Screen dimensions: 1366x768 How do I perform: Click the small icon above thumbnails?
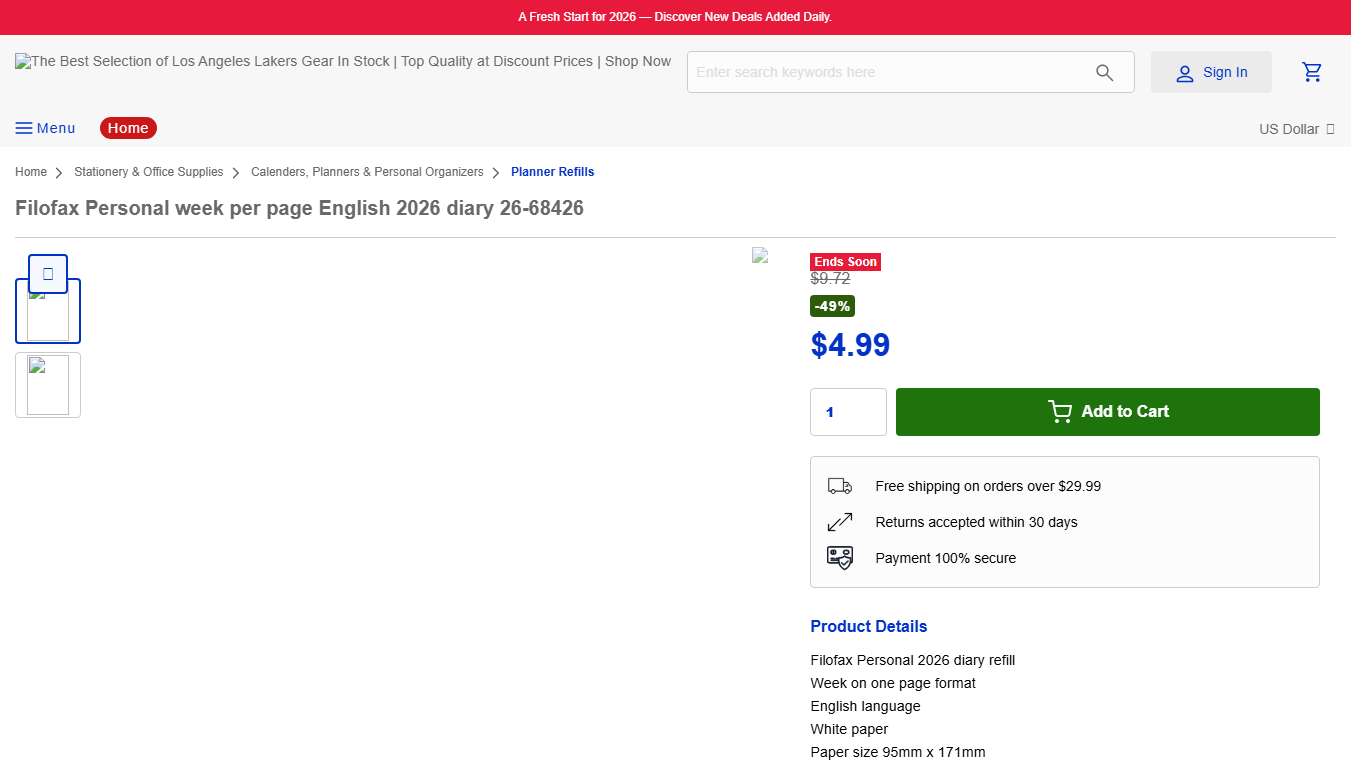(48, 273)
